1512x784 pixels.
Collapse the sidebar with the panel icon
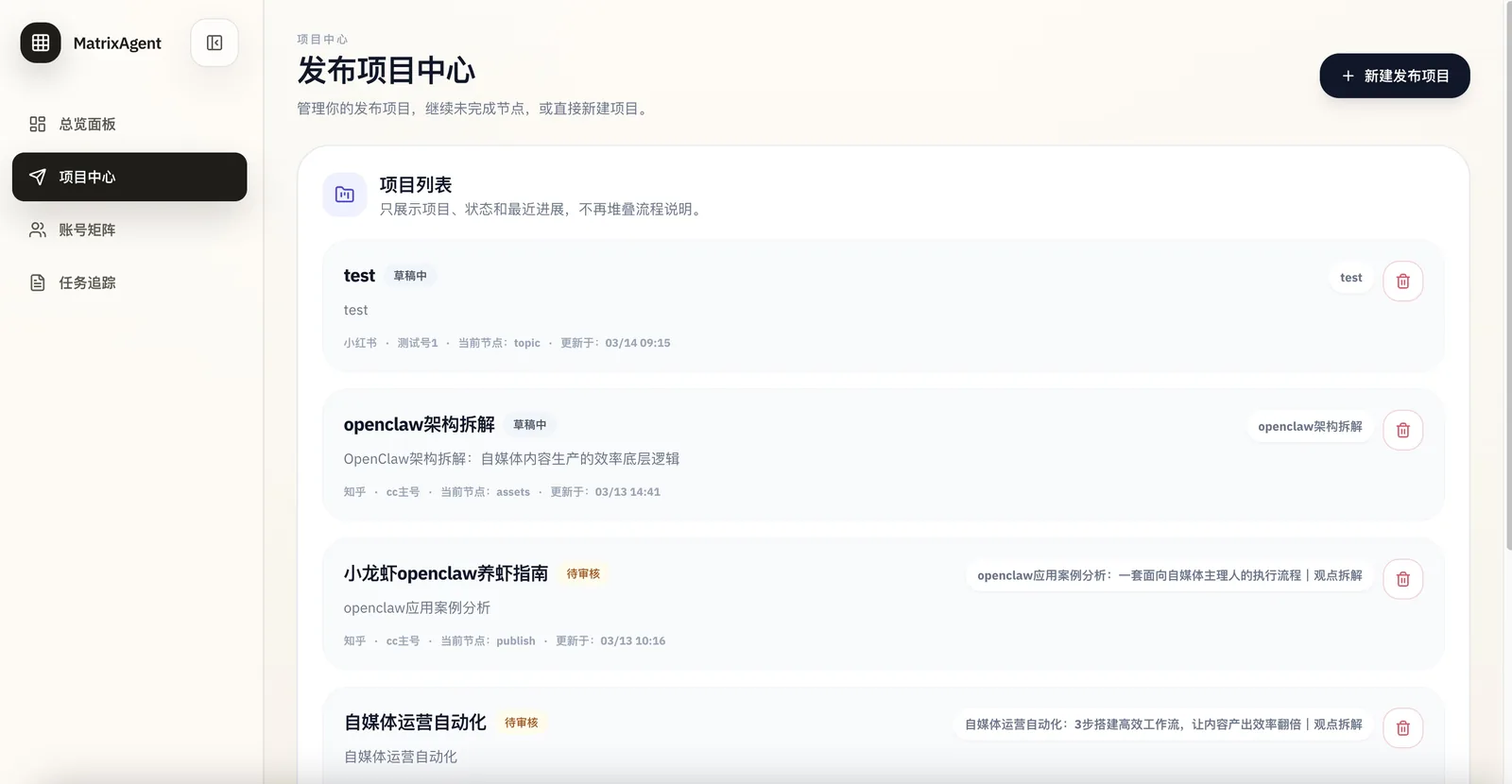coord(215,43)
